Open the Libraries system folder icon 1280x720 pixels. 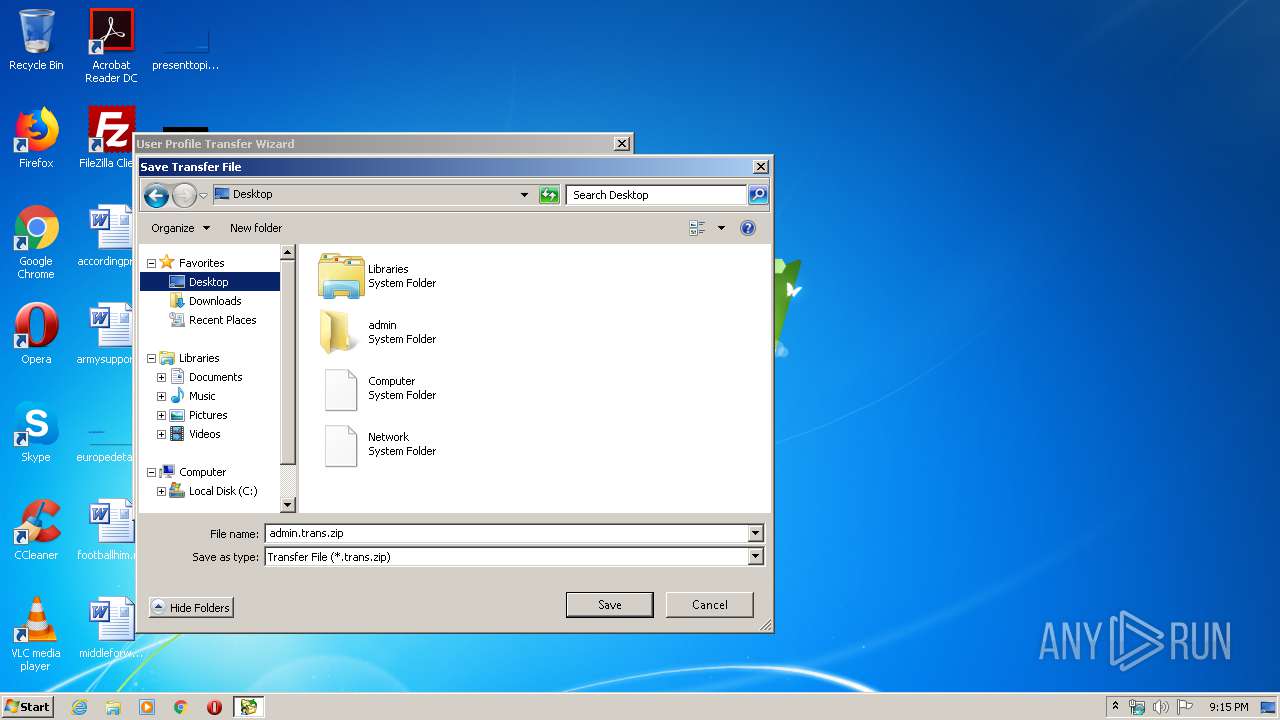(x=341, y=276)
